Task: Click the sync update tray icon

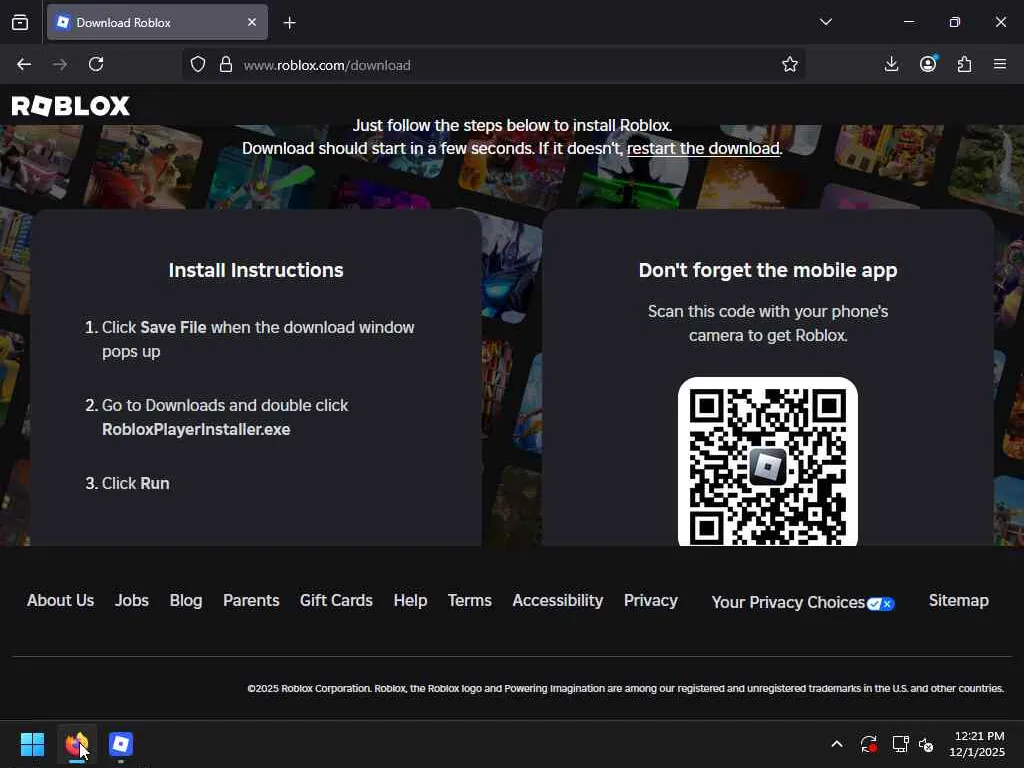Action: click(869, 744)
